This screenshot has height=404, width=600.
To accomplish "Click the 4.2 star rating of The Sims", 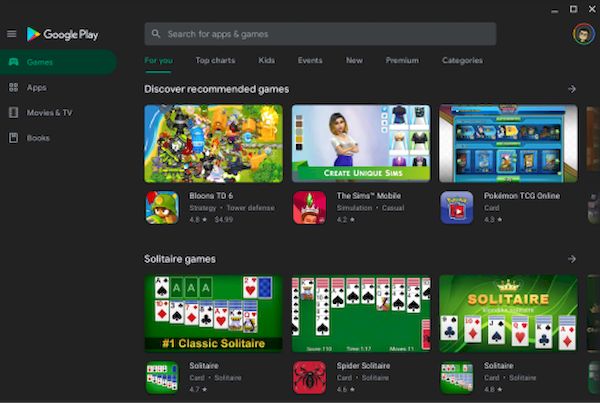I will tap(346, 220).
